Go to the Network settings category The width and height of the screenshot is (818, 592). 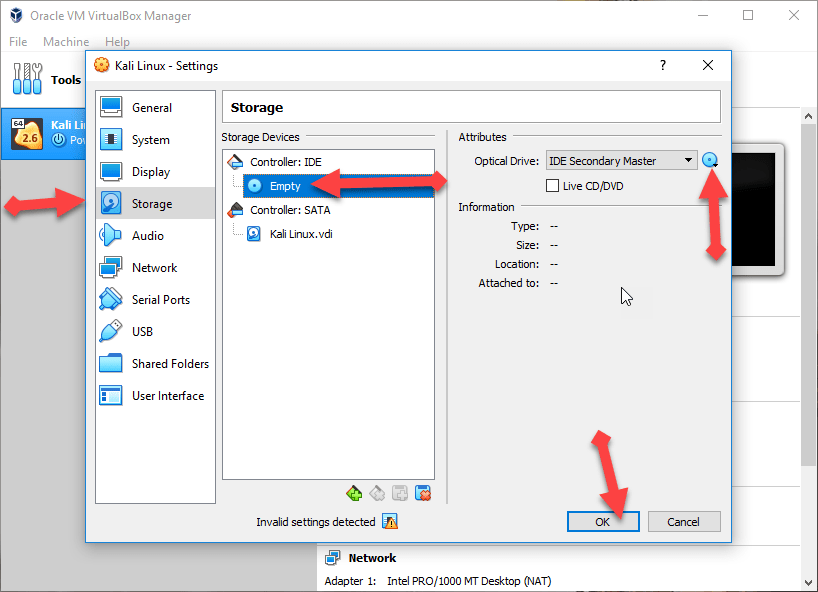tap(154, 268)
